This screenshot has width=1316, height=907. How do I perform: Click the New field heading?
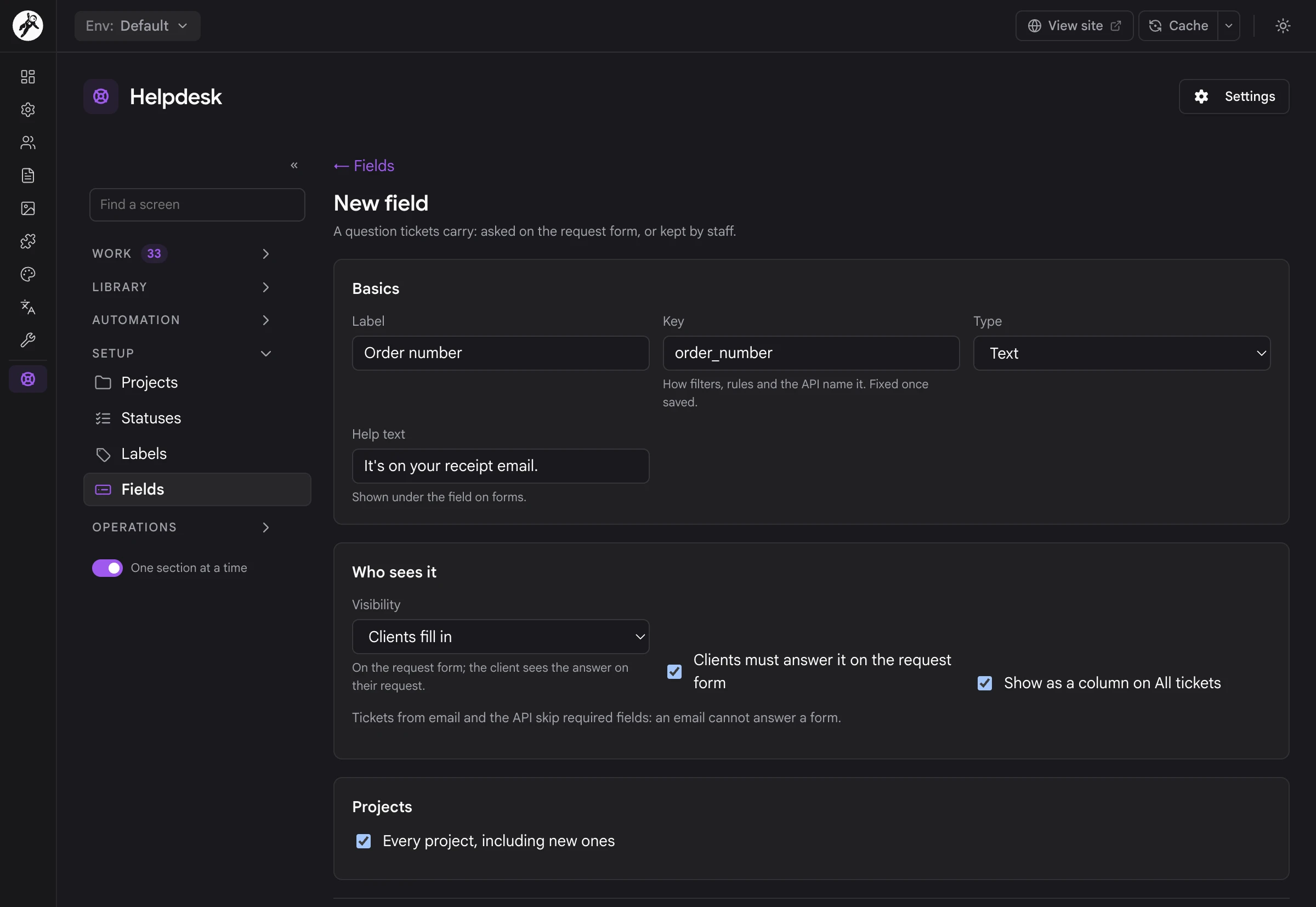(381, 203)
